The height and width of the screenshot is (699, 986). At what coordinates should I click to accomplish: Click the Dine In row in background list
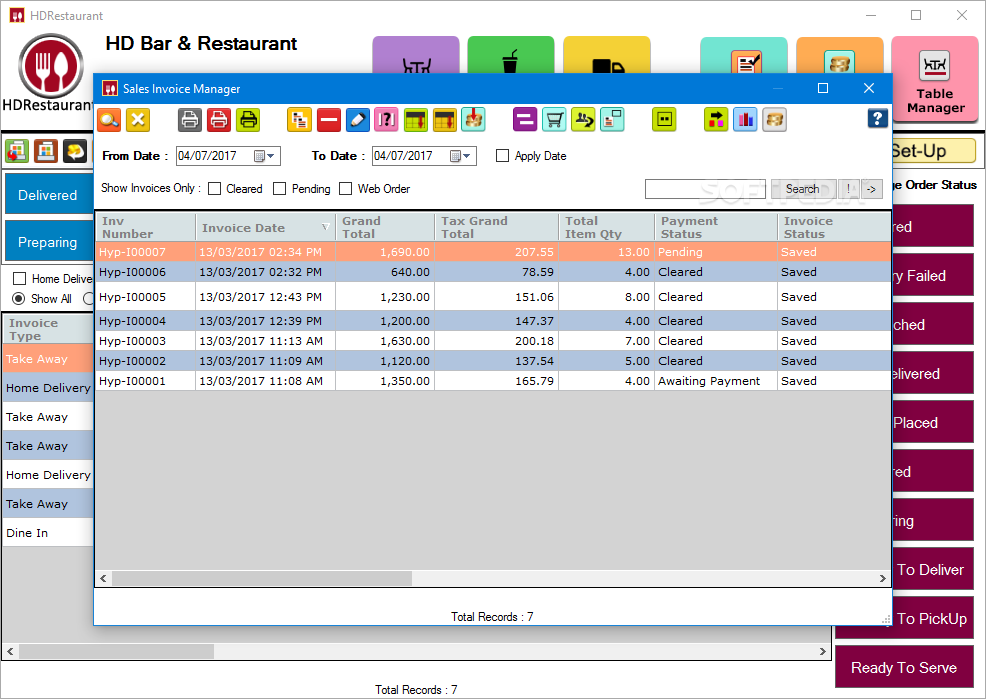(x=48, y=533)
